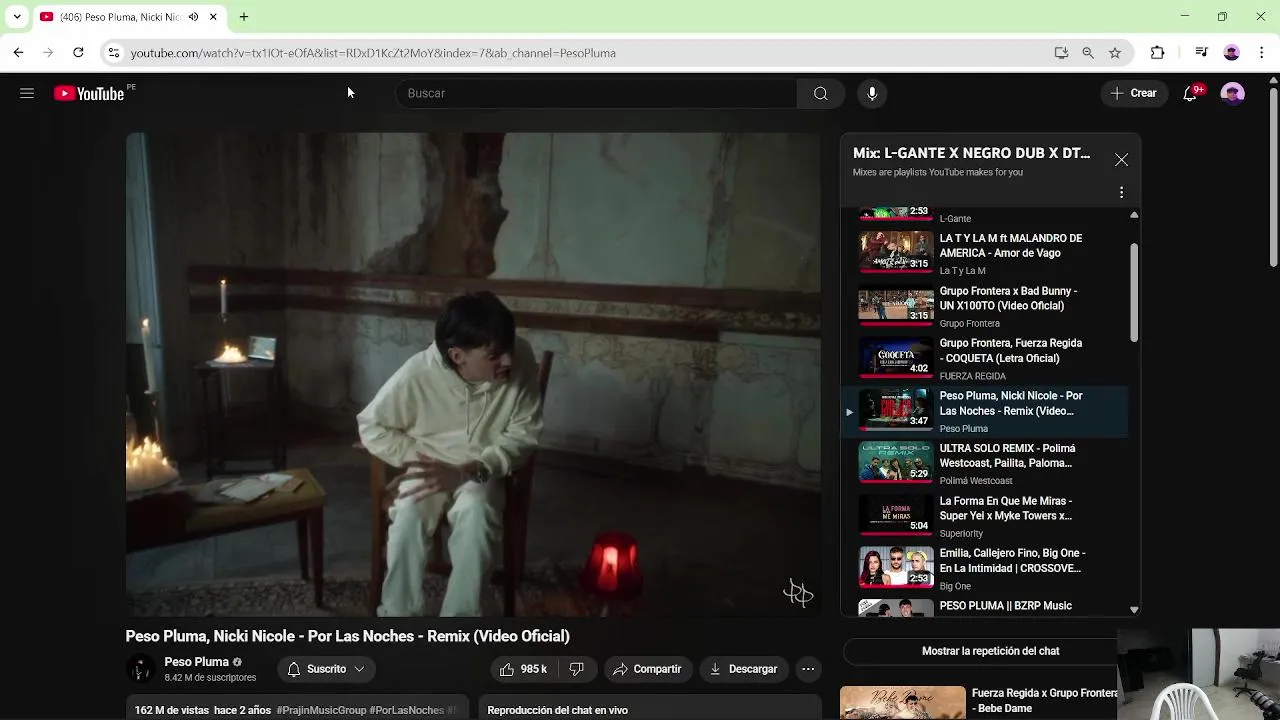Click the Compartir share button
This screenshot has height=720, width=1280.
(x=647, y=669)
